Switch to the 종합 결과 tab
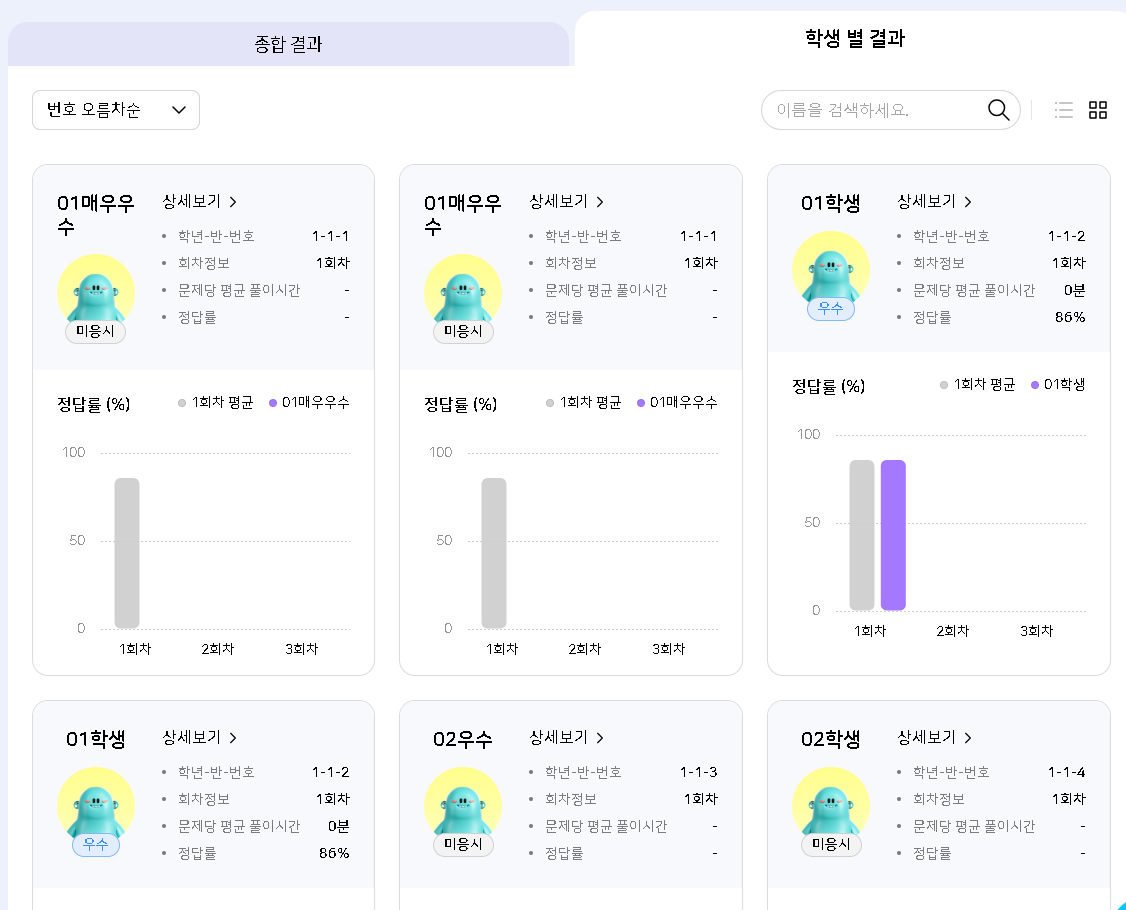The width and height of the screenshot is (1126, 910). pos(288,45)
